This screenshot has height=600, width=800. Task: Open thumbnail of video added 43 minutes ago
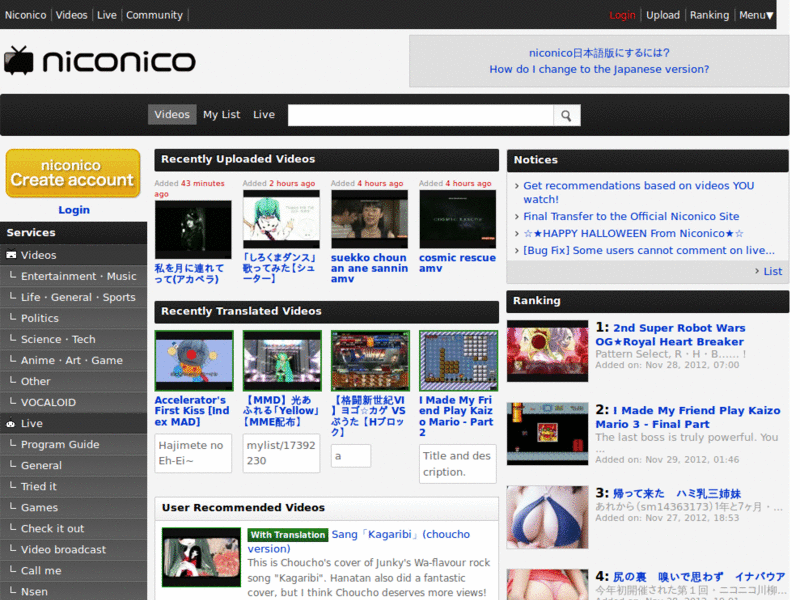[x=193, y=230]
